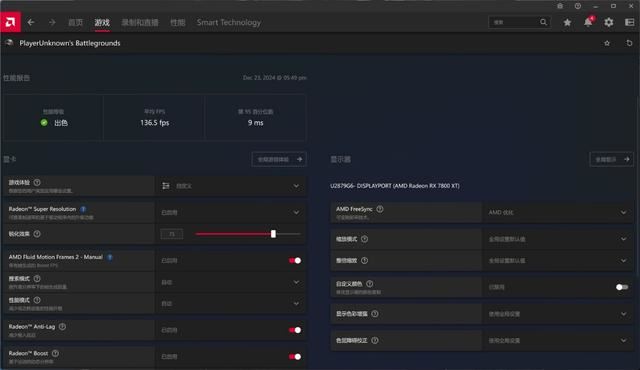Turn off the Radeon Boost switch
Image resolution: width=640 pixels, height=370 pixels.
(295, 356)
